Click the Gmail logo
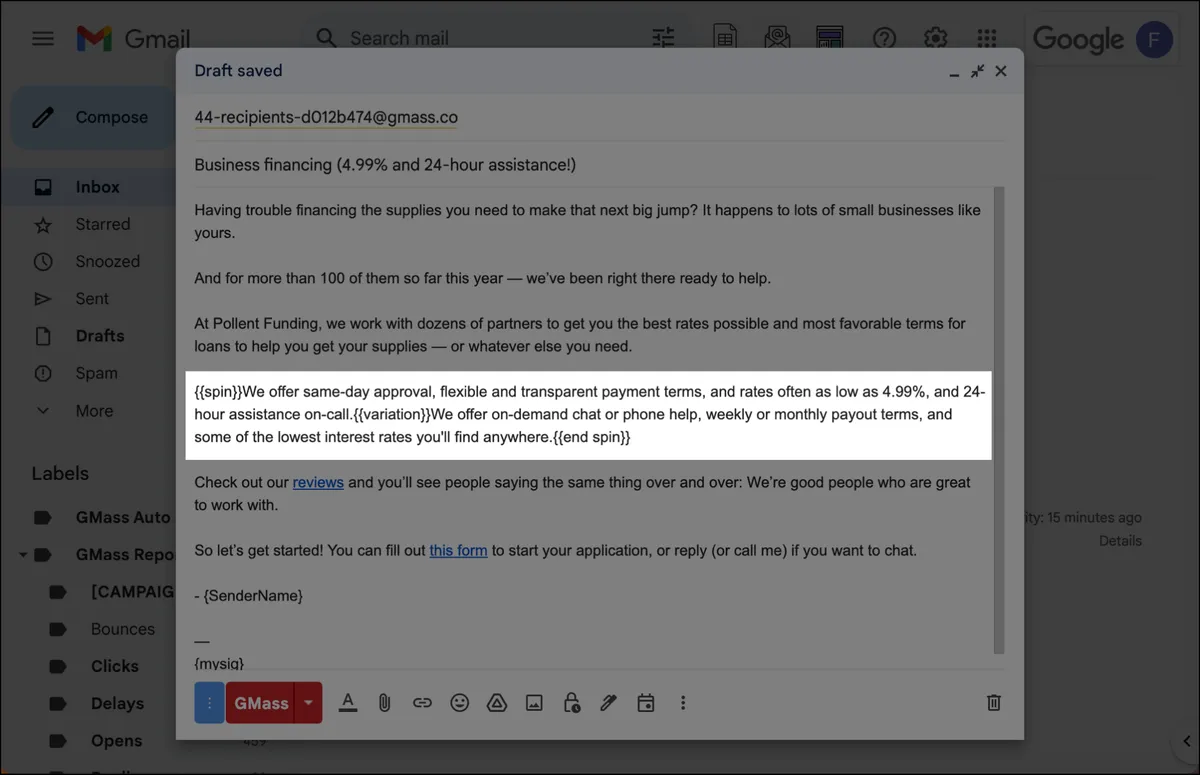Screen dimensions: 1200x775 [x=133, y=39]
